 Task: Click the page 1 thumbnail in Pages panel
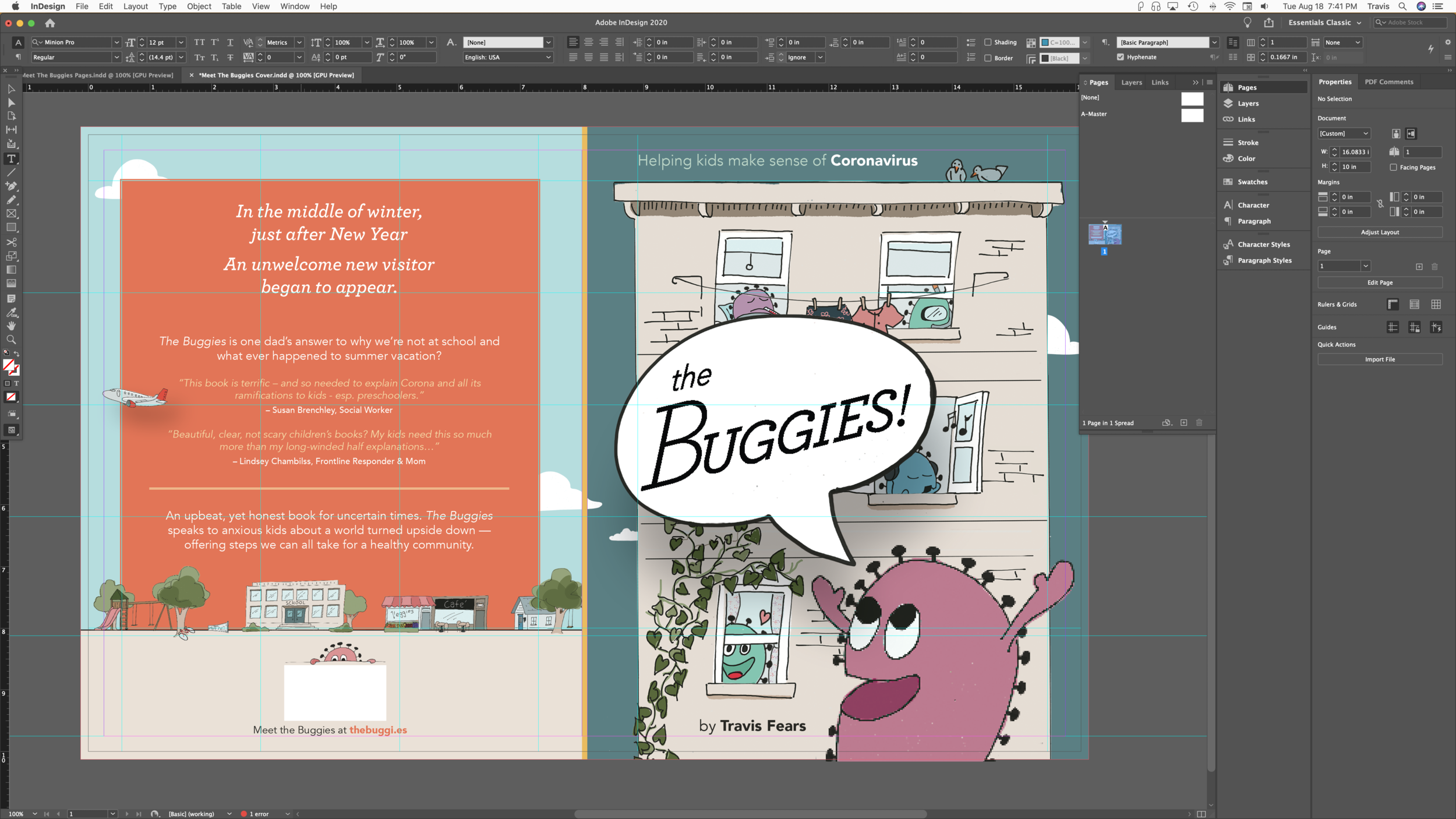click(x=1104, y=234)
